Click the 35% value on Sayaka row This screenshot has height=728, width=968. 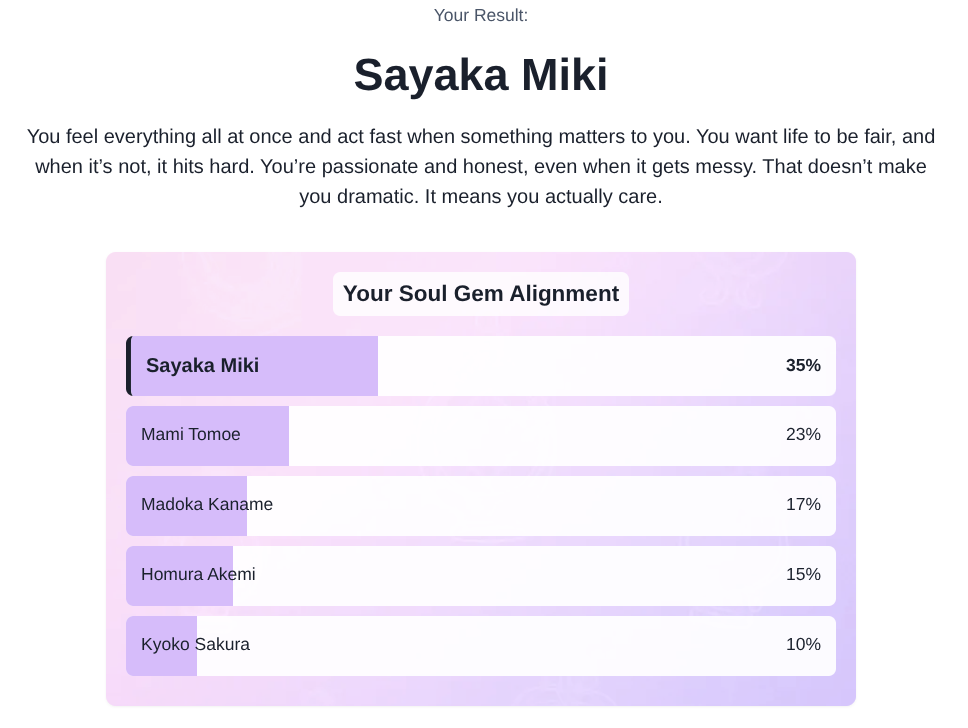(803, 366)
